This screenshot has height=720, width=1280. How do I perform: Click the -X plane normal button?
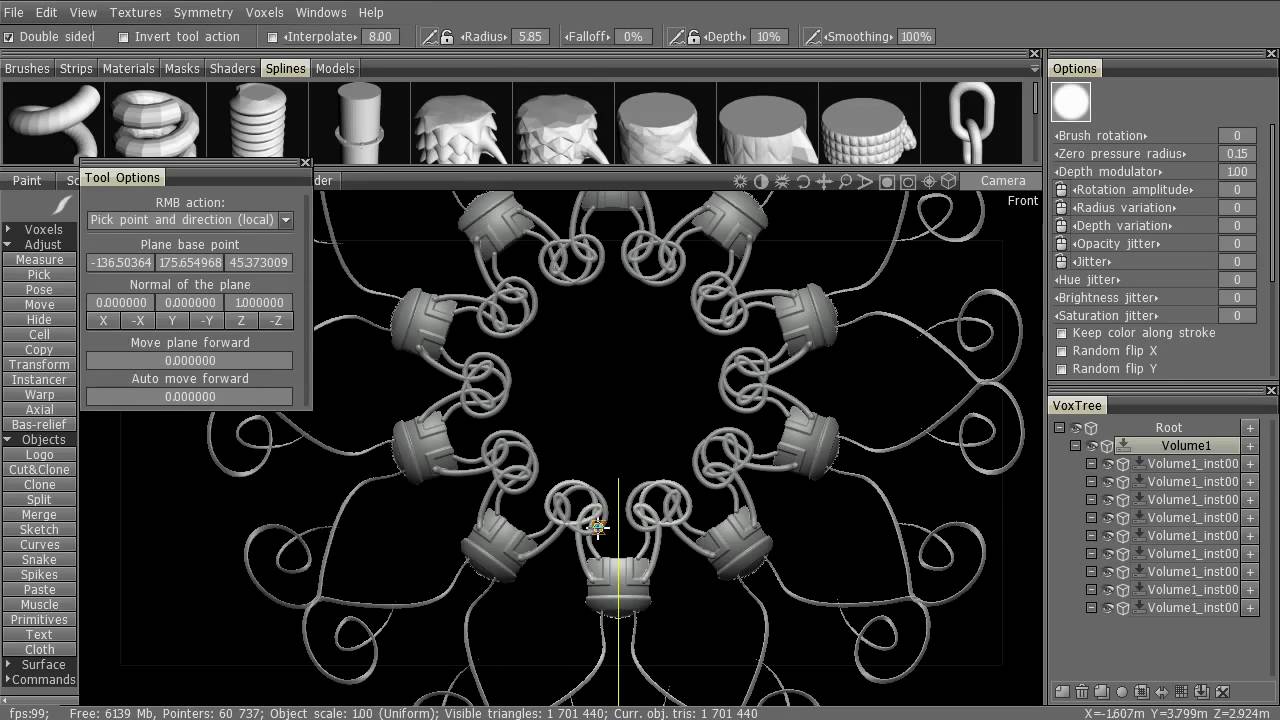(138, 321)
